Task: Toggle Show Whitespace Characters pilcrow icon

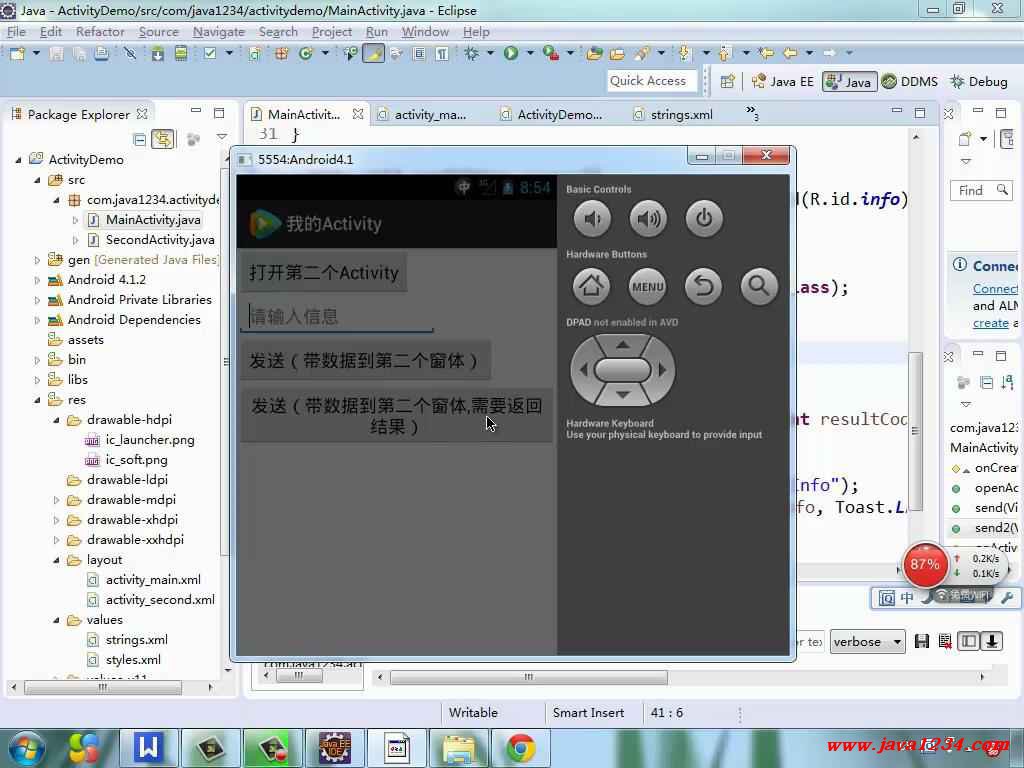Action: [442, 54]
